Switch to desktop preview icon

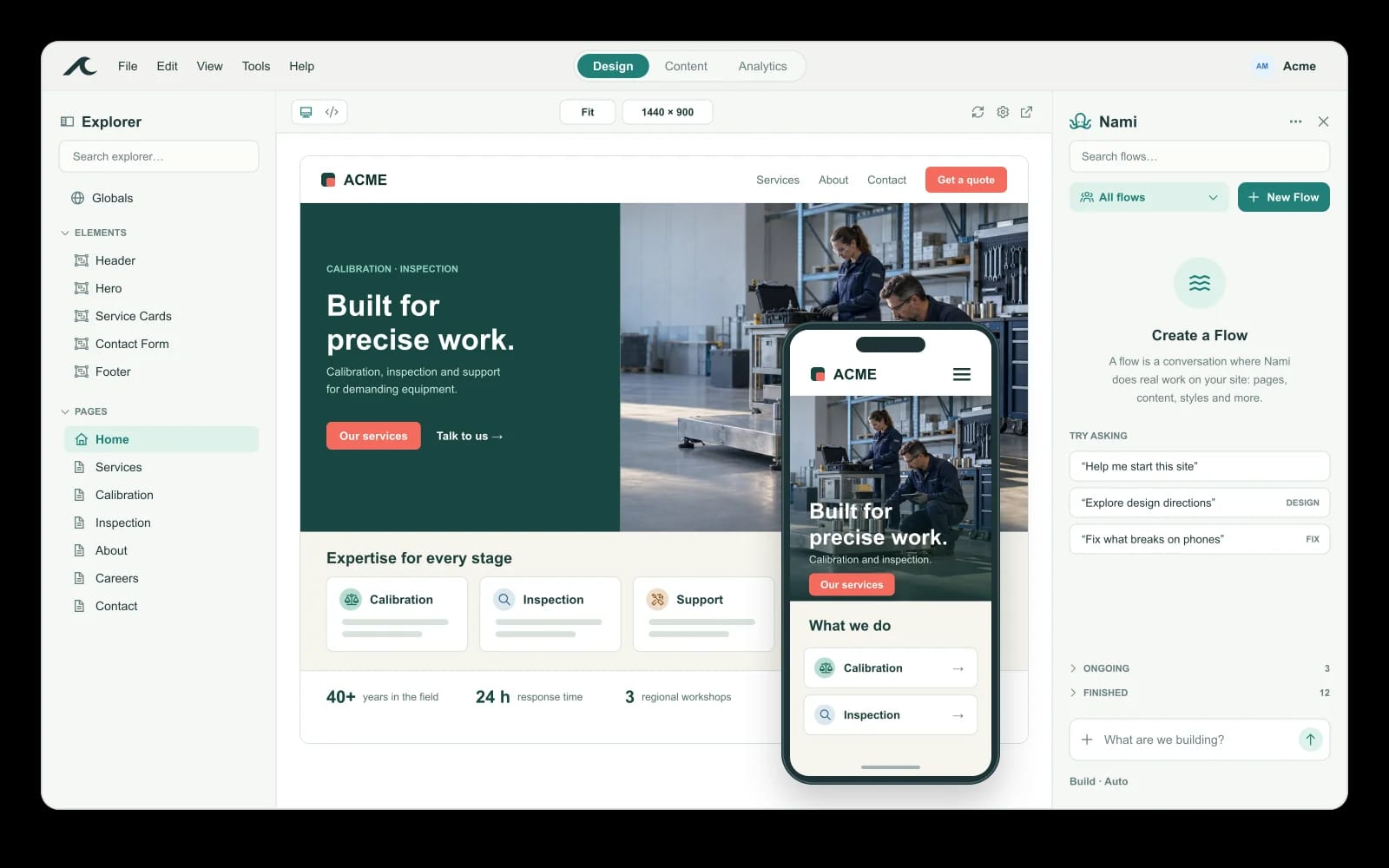306,112
